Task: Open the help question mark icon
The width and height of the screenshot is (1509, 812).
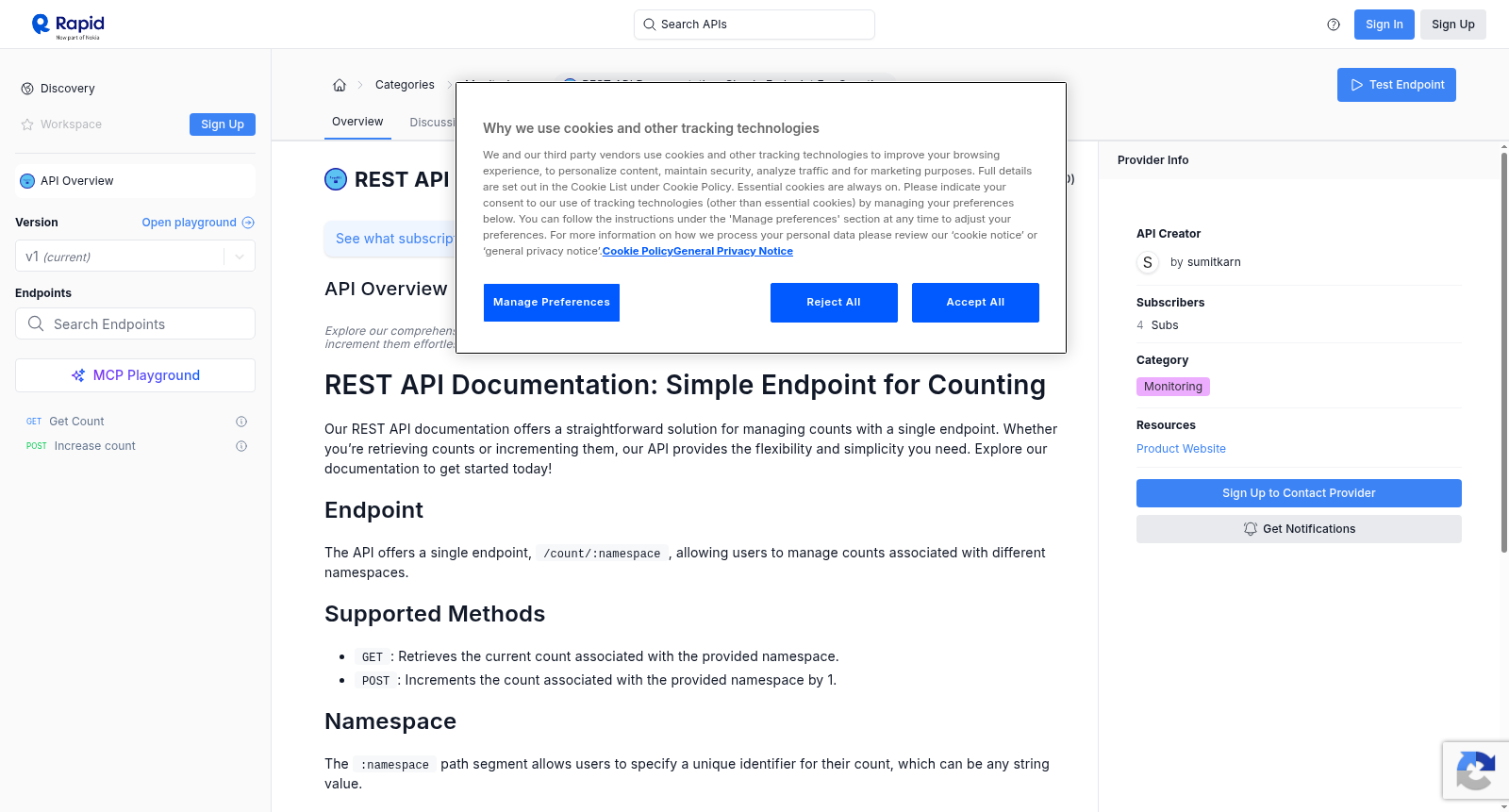Action: click(x=1334, y=25)
